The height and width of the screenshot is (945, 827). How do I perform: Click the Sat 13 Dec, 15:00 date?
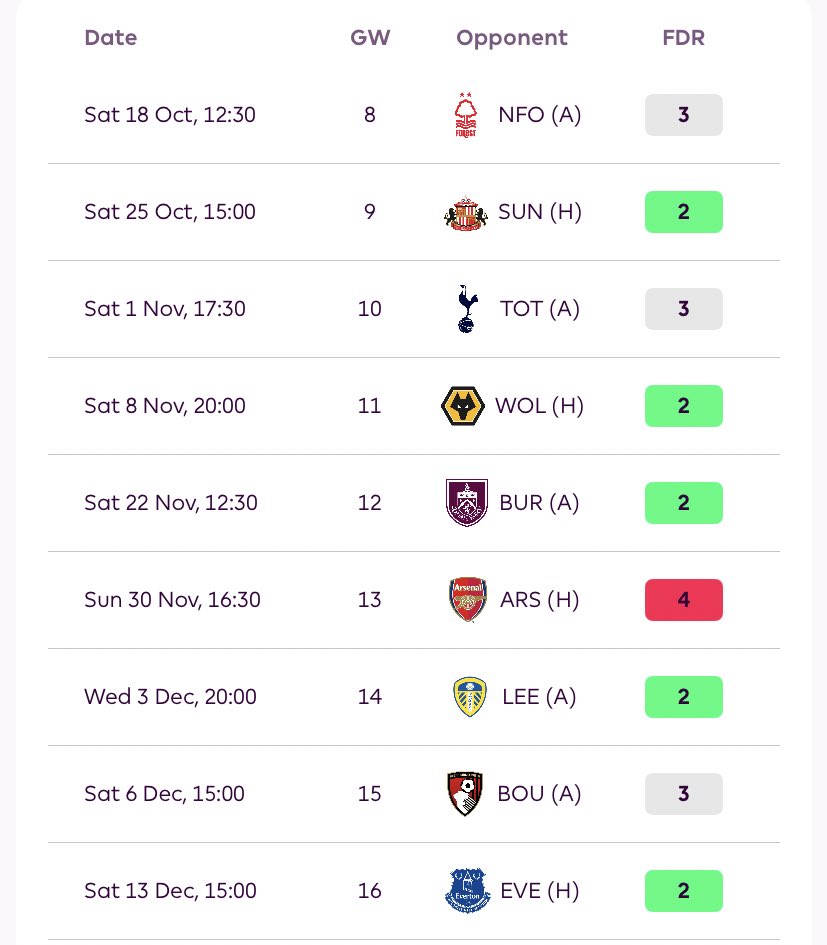click(170, 891)
